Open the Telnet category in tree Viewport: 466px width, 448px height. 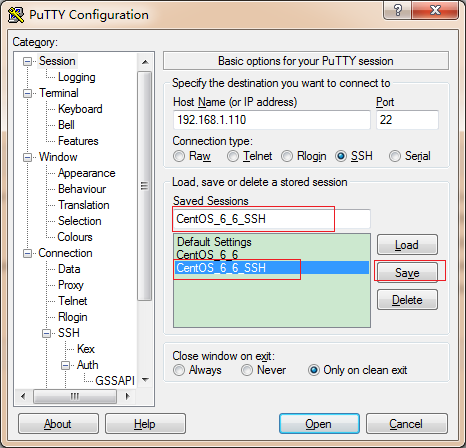click(x=72, y=301)
